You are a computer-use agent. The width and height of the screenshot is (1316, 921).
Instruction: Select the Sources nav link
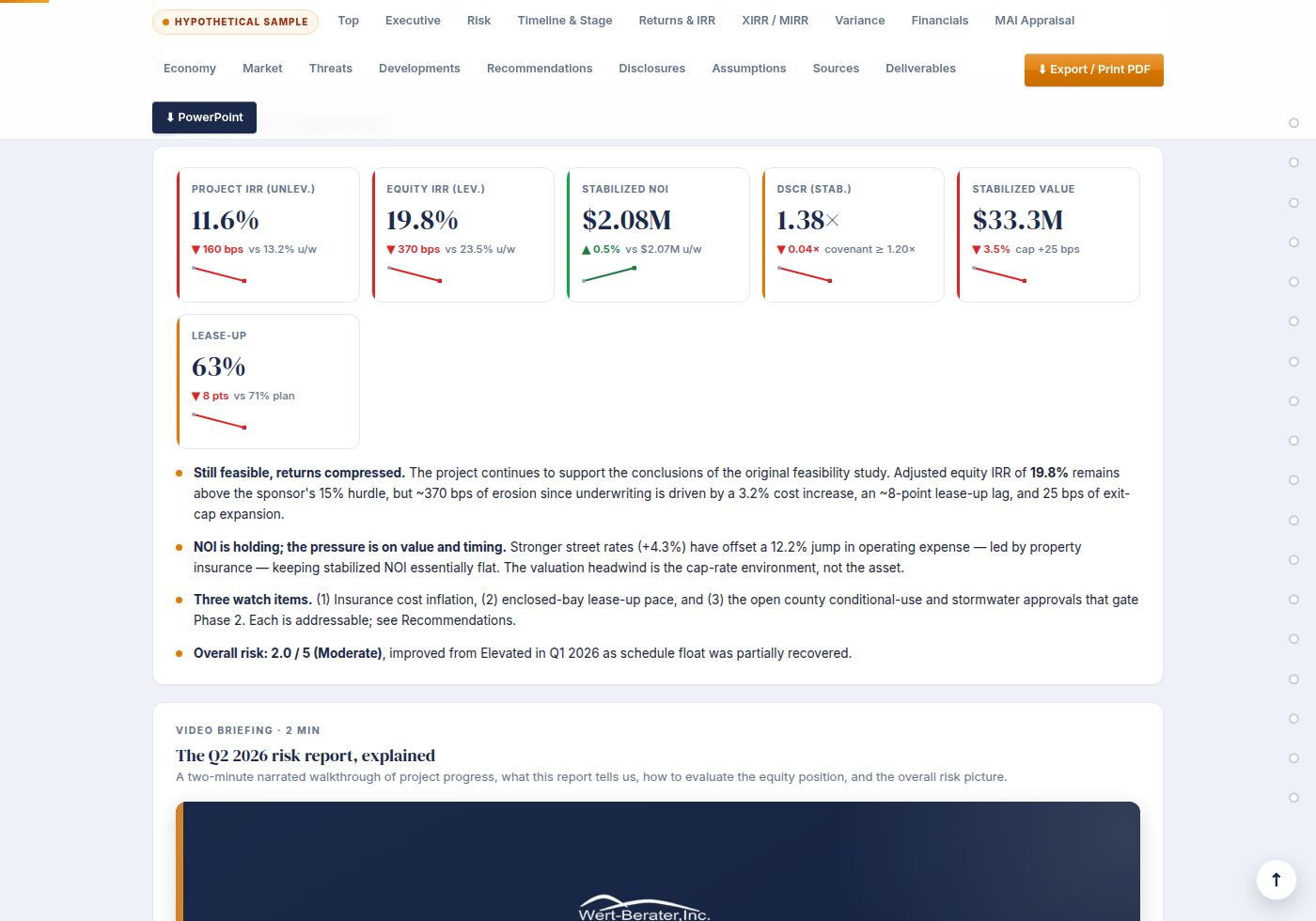point(836,69)
